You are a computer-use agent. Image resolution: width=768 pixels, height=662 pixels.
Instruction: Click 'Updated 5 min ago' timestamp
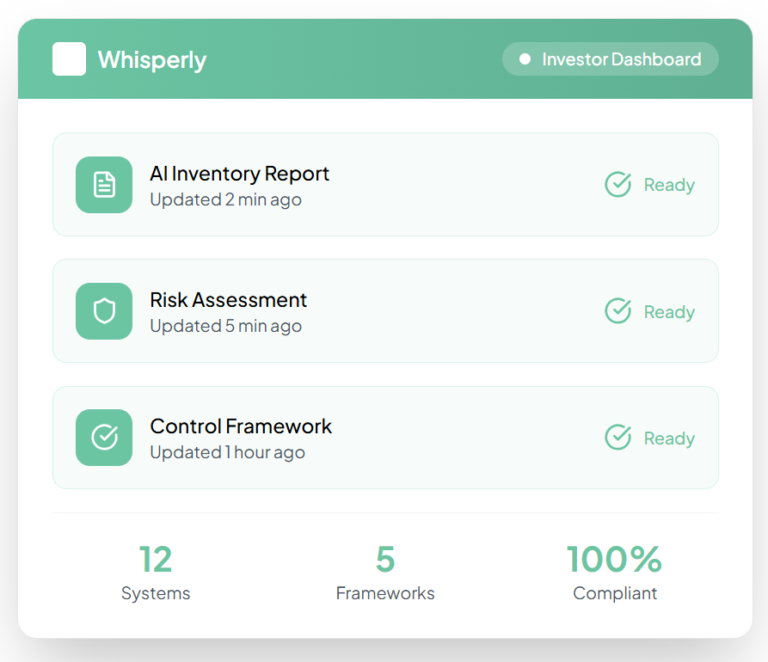(225, 326)
